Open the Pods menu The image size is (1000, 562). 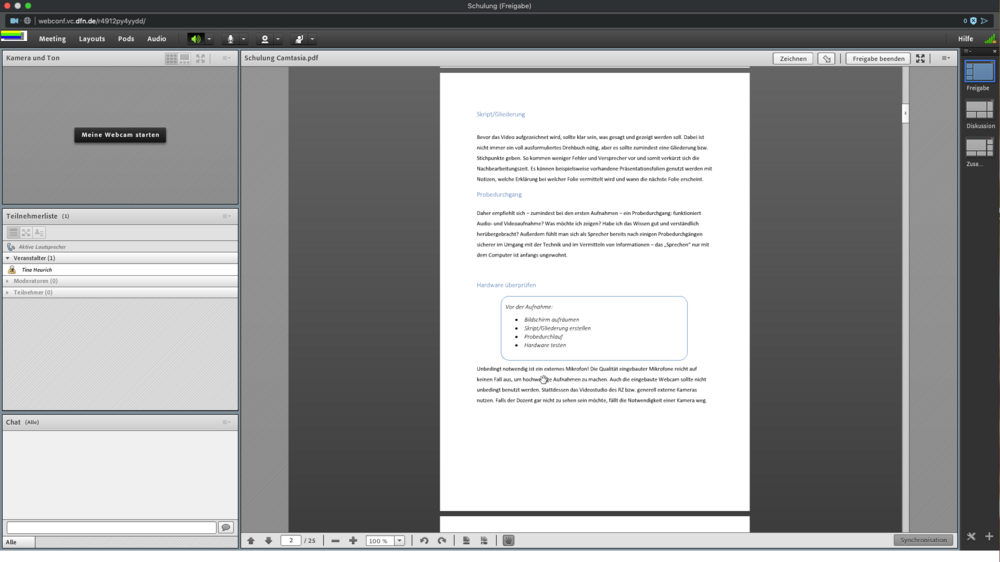tap(126, 39)
